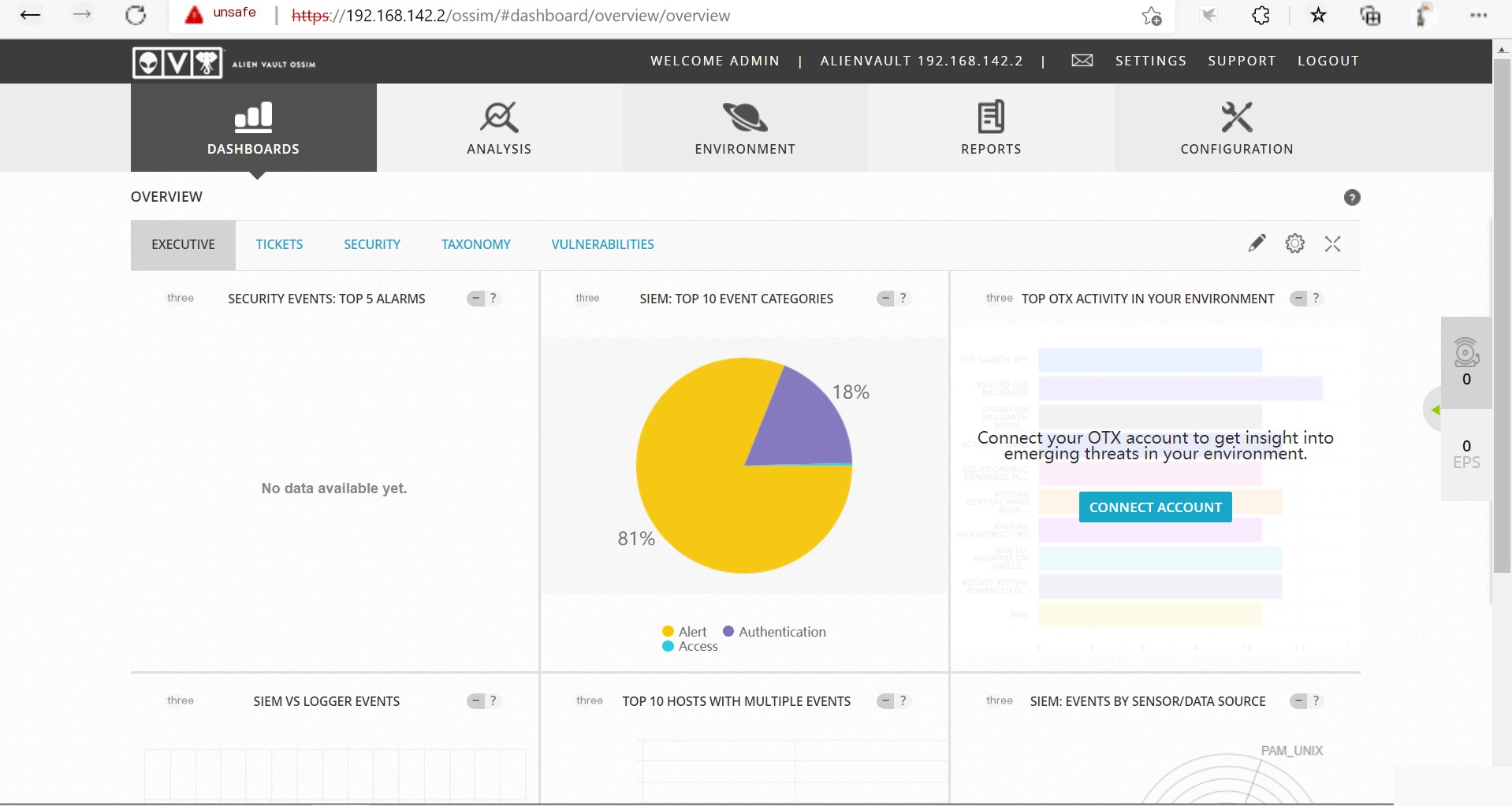Show help for Top 10 Hosts widget
Screen dimensions: 1512x806
coord(903,701)
